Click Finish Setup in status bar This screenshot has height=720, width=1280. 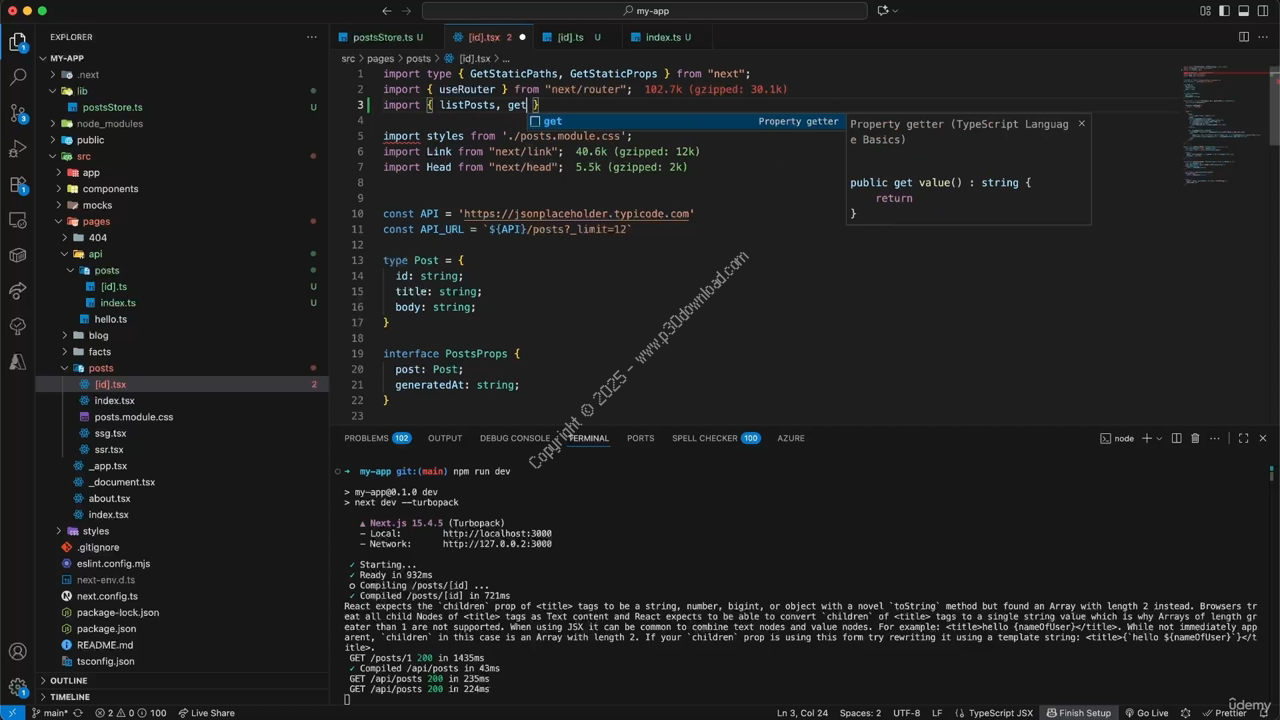[1078, 713]
